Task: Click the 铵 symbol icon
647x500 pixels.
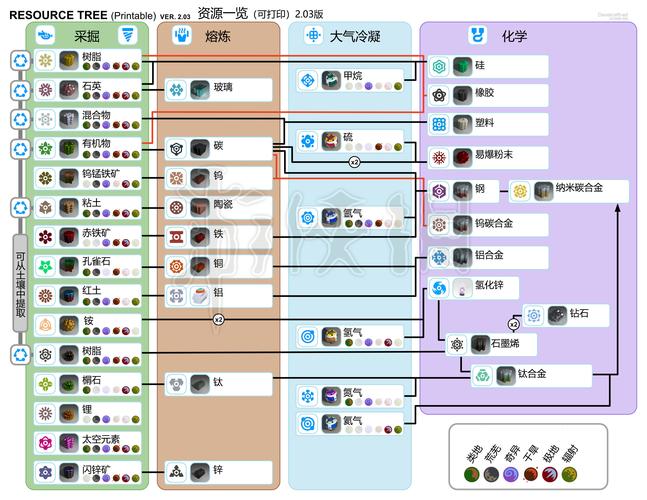Action: [45, 325]
